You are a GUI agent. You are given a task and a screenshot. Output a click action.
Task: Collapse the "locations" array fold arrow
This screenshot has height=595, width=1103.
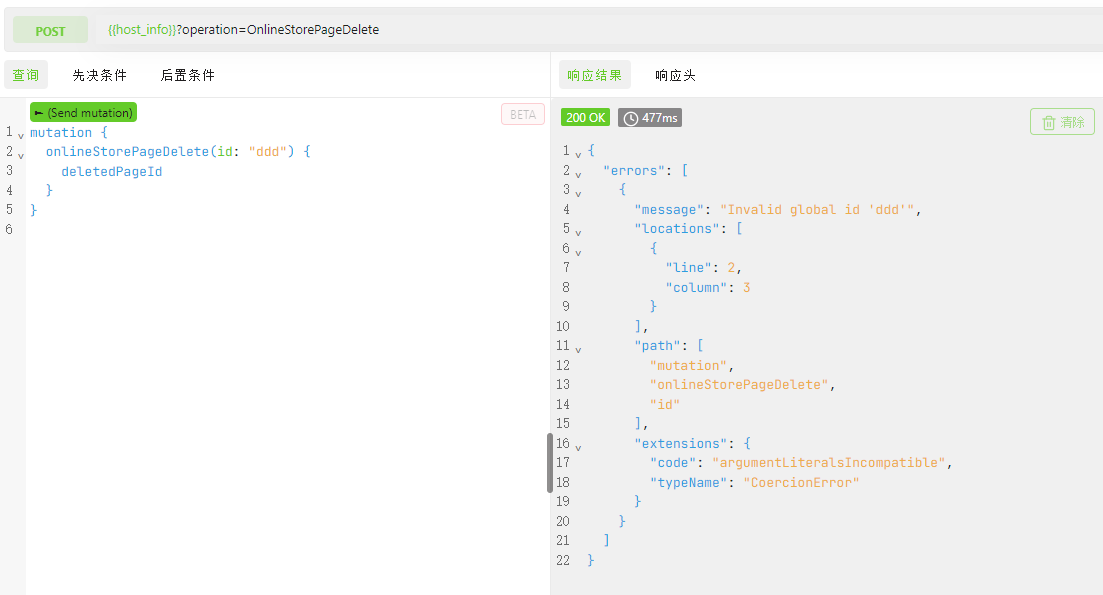coord(577,232)
